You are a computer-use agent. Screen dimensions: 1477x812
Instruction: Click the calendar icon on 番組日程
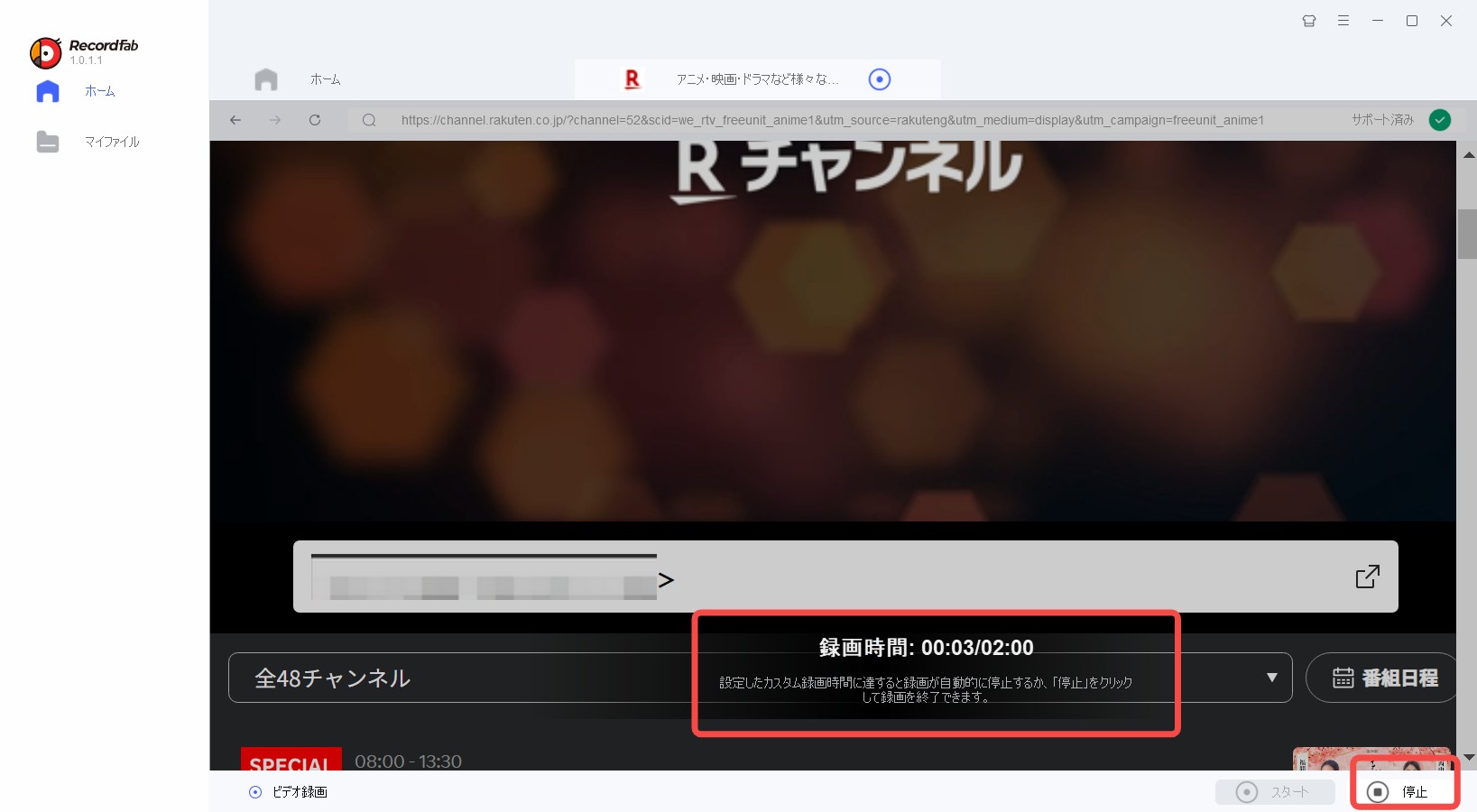pos(1343,678)
